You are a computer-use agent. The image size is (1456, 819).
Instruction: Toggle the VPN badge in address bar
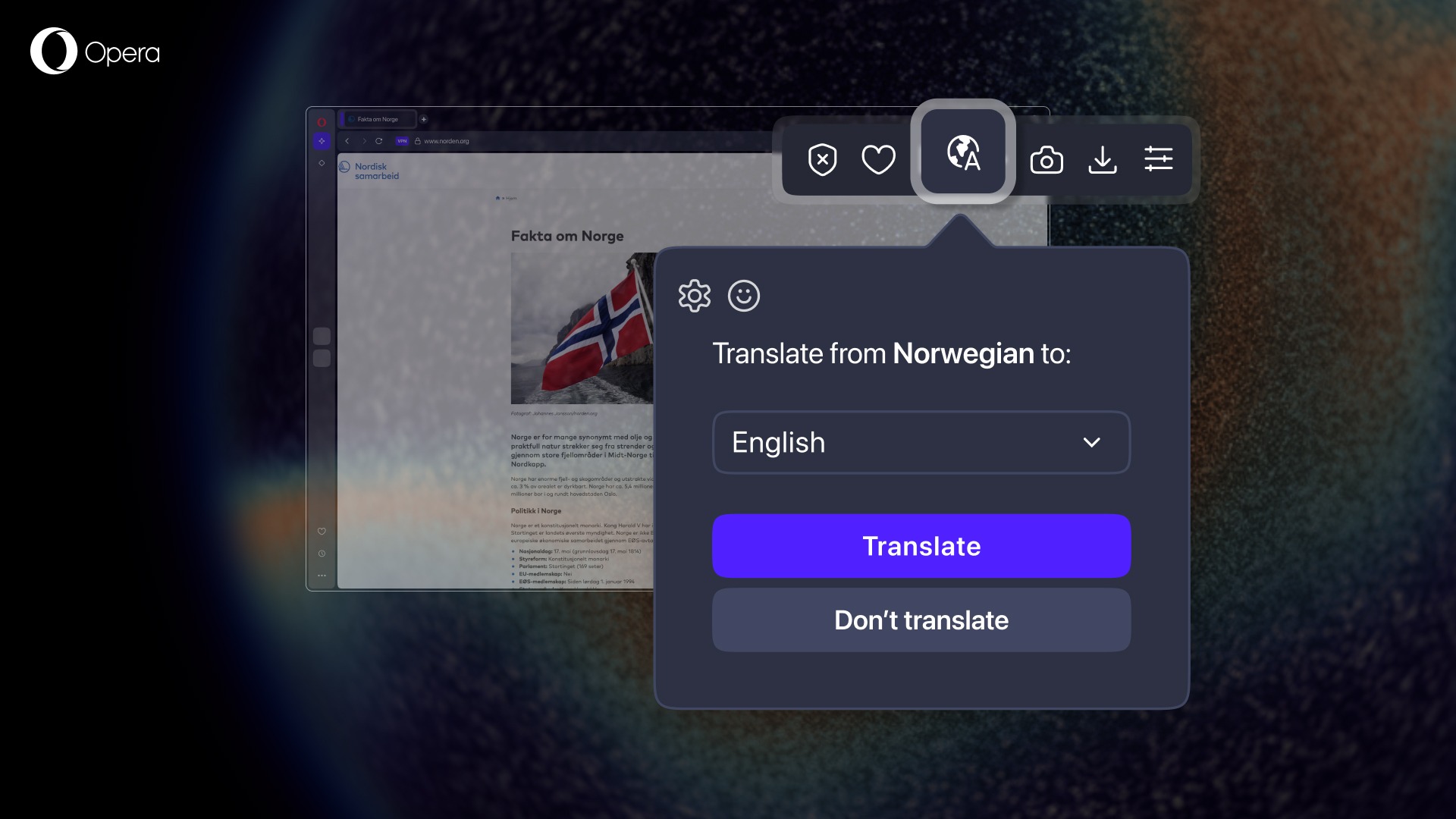402,141
